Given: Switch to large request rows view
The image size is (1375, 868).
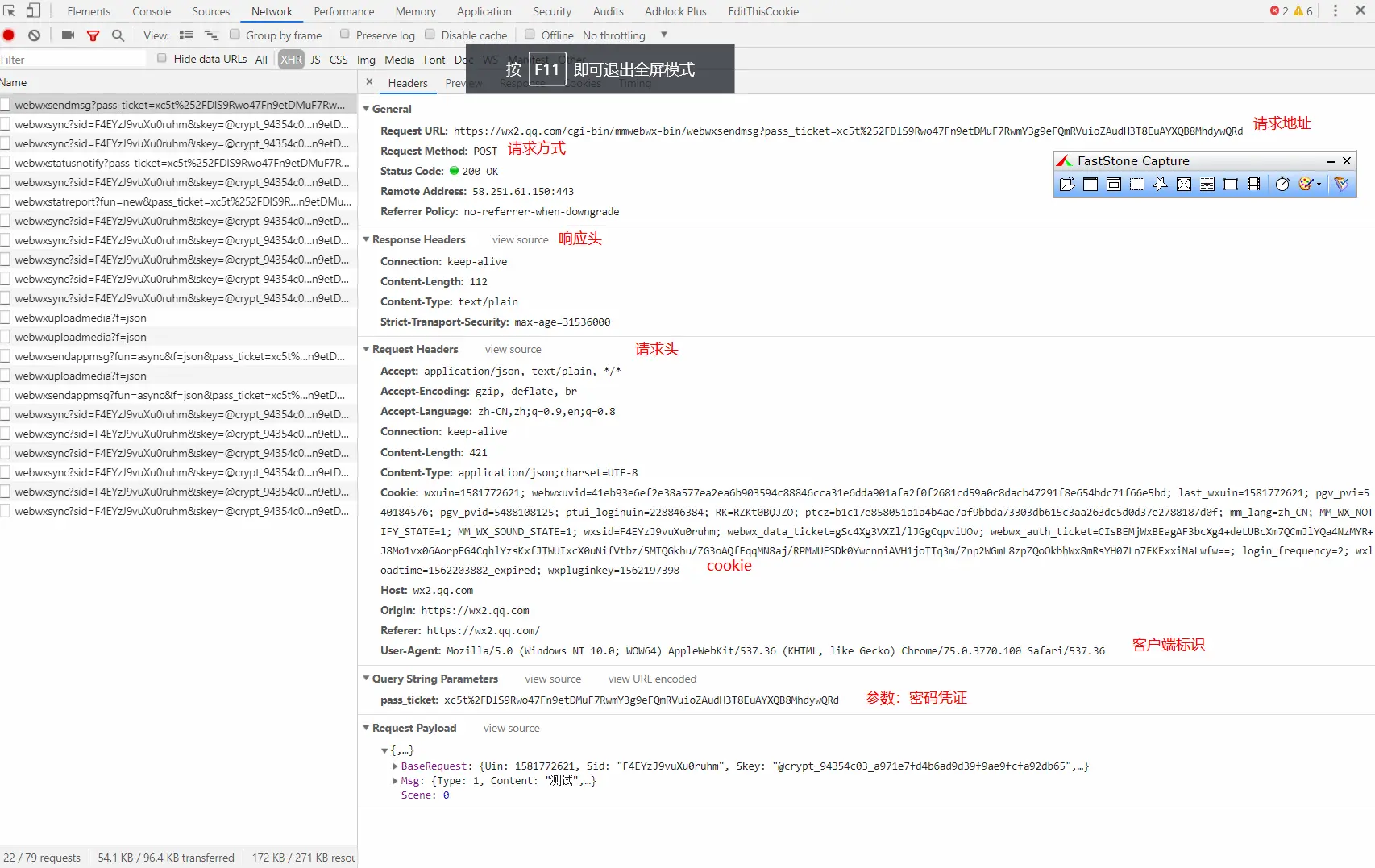Looking at the screenshot, I should coord(186,35).
